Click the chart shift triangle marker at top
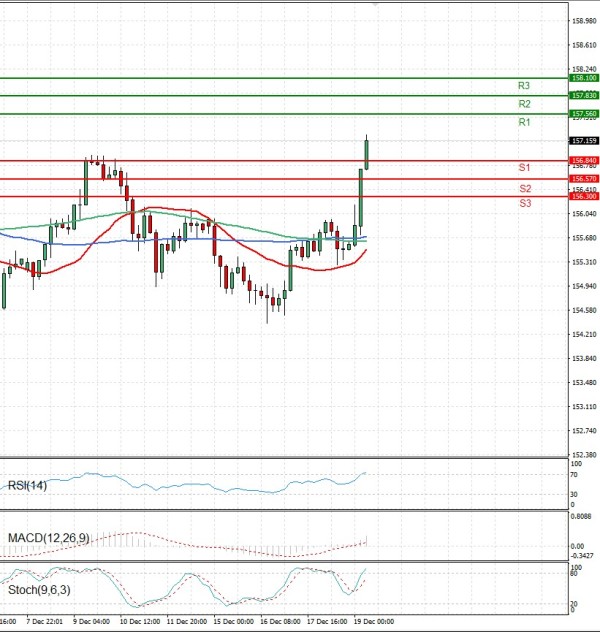Screen dimensions: 600x632 374,4
